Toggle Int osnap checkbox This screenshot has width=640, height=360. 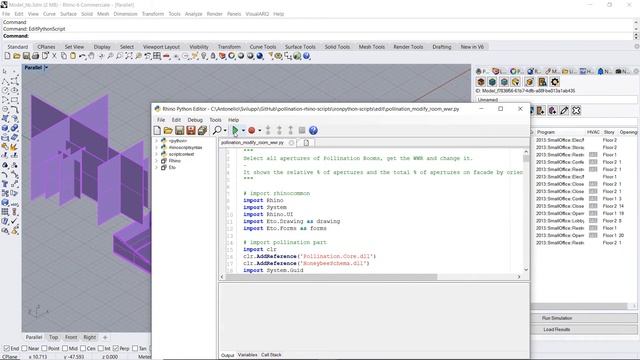[100, 349]
